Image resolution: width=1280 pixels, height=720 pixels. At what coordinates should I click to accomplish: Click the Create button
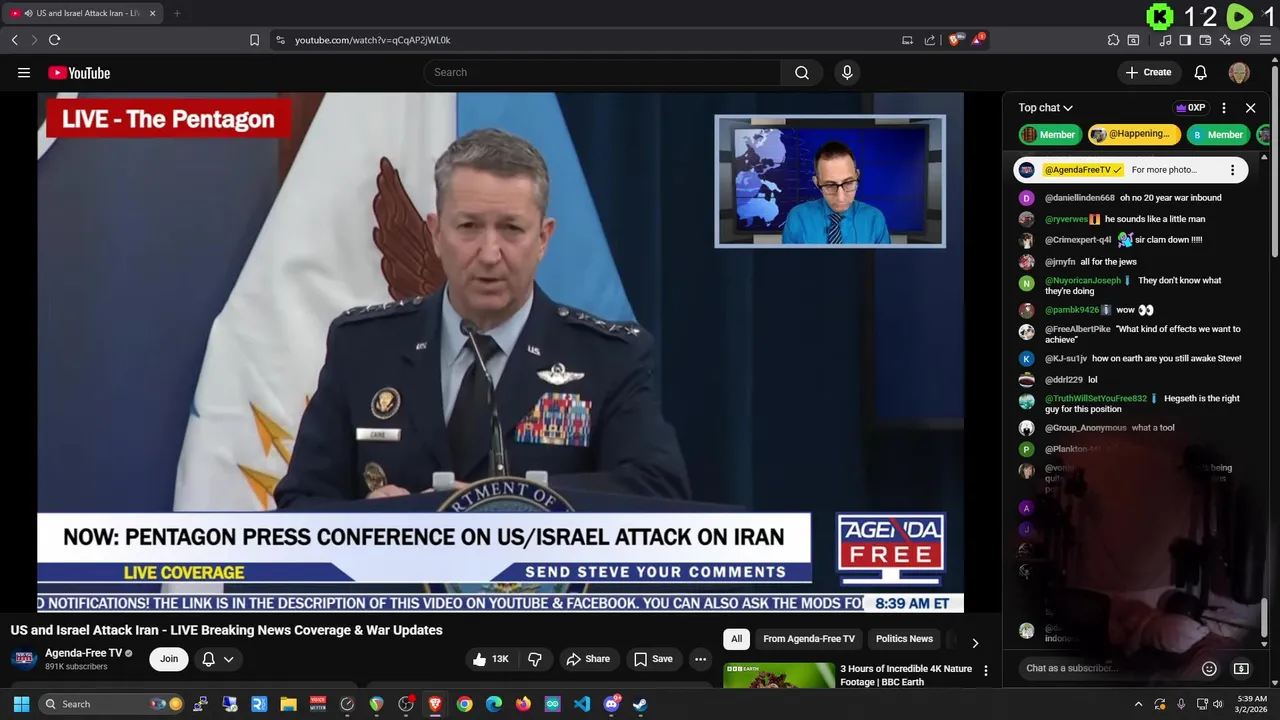(1148, 72)
